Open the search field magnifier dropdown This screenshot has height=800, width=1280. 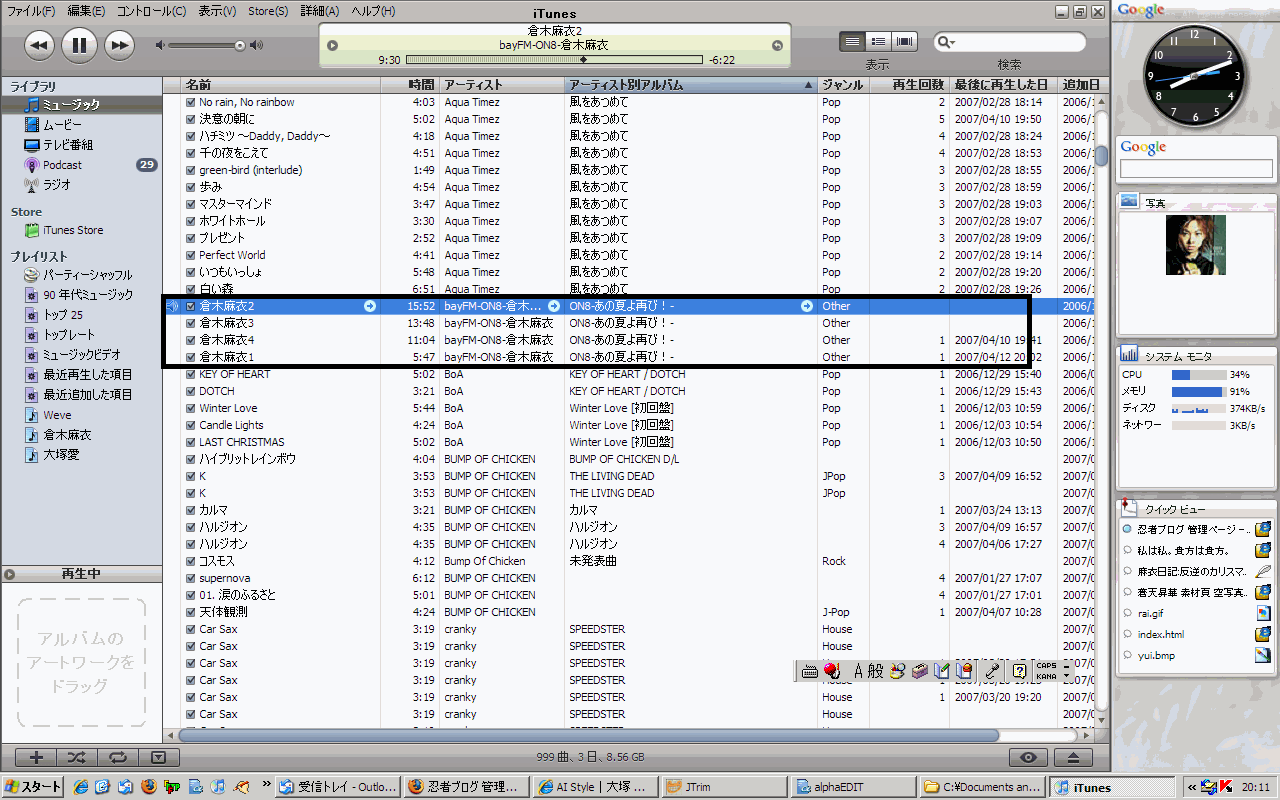point(946,42)
